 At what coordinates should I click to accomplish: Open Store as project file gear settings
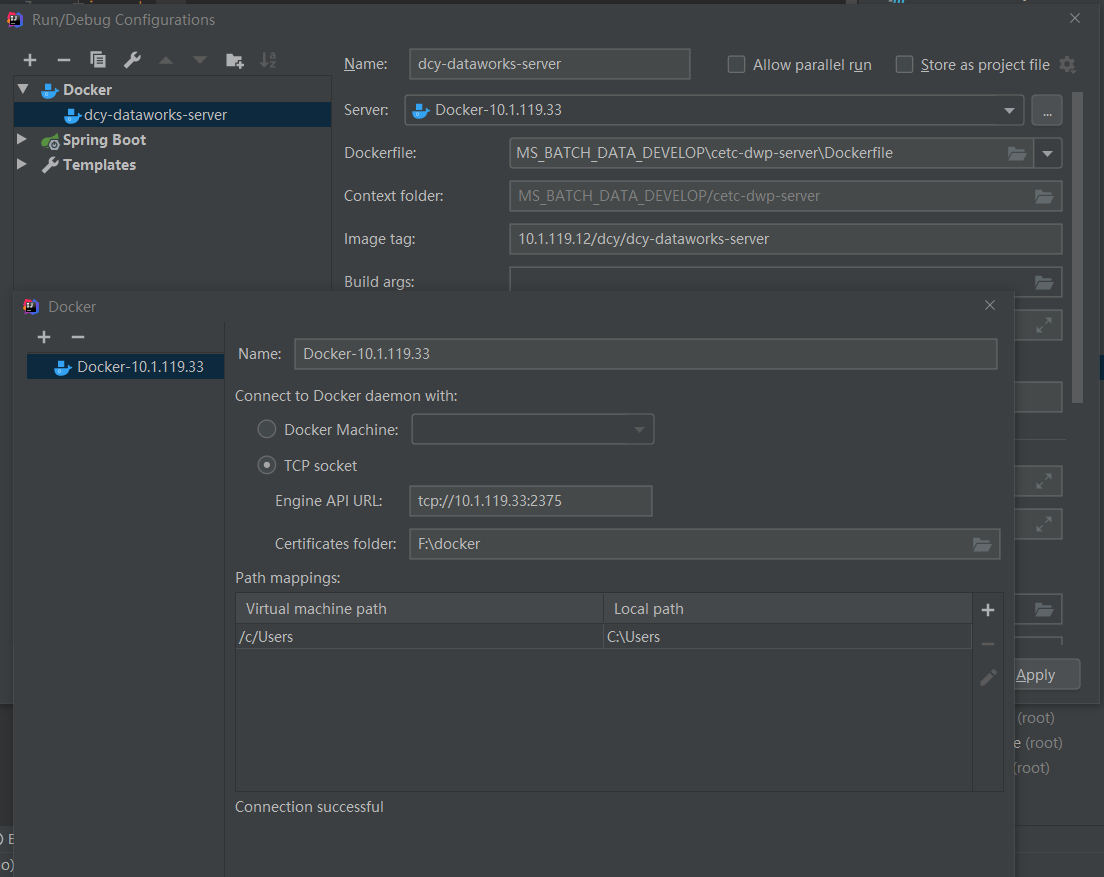pyautogui.click(x=1067, y=65)
